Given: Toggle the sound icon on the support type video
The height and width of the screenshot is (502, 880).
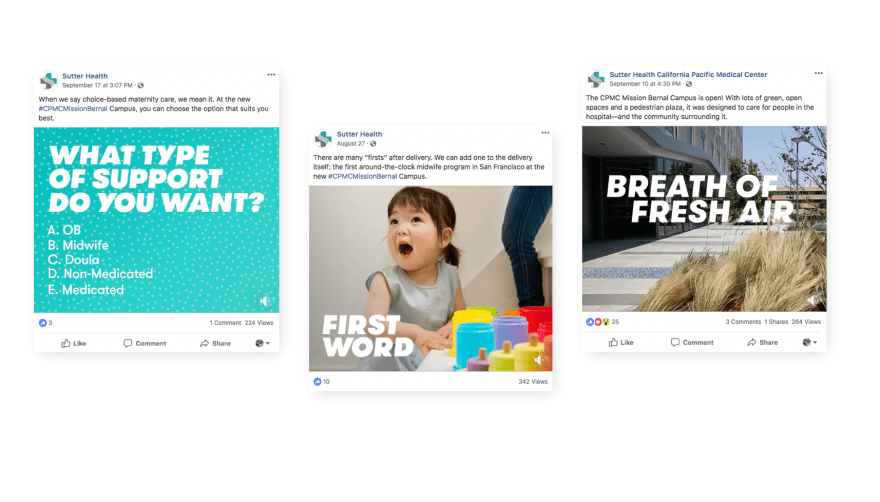Looking at the screenshot, I should pos(264,302).
